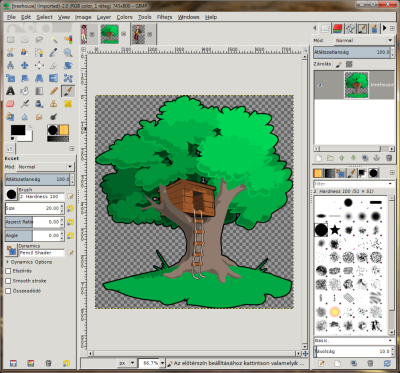The width and height of the screenshot is (400, 373).
Task: Open the Basic brush tag dropdown
Action: pyautogui.click(x=390, y=341)
